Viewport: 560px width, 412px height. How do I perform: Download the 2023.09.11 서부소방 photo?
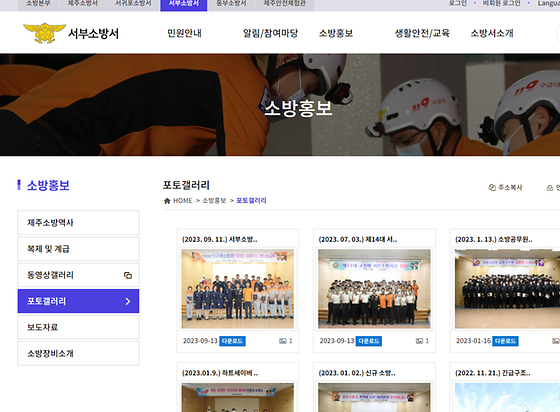coord(232,341)
